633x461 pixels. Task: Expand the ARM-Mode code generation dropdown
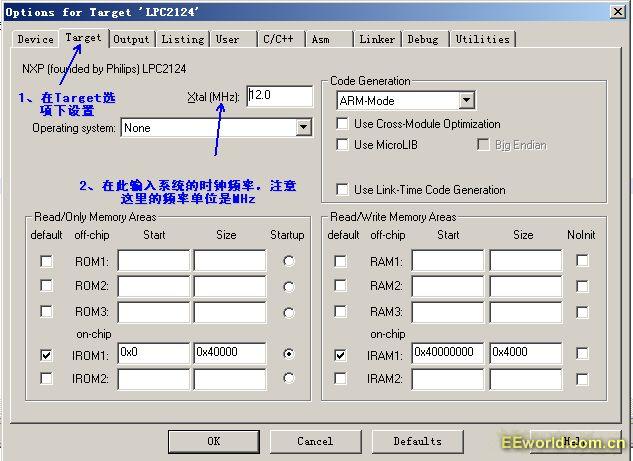[466, 100]
